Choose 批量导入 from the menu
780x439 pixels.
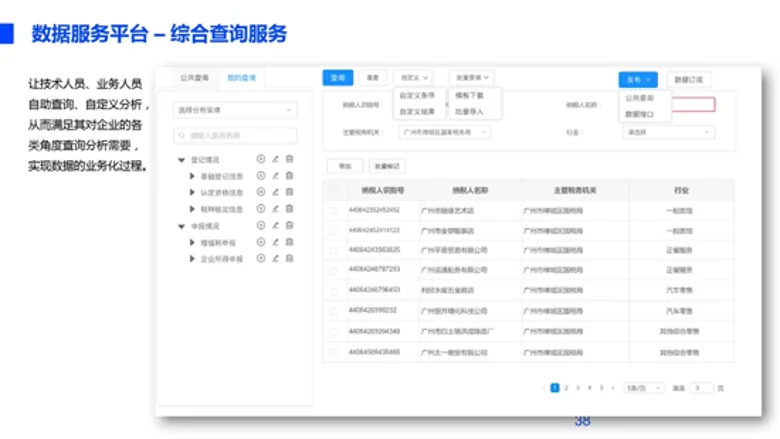470,111
